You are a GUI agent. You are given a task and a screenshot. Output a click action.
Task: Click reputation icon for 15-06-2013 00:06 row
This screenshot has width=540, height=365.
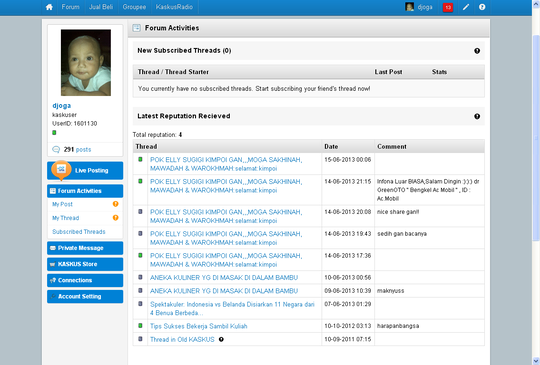tap(140, 159)
